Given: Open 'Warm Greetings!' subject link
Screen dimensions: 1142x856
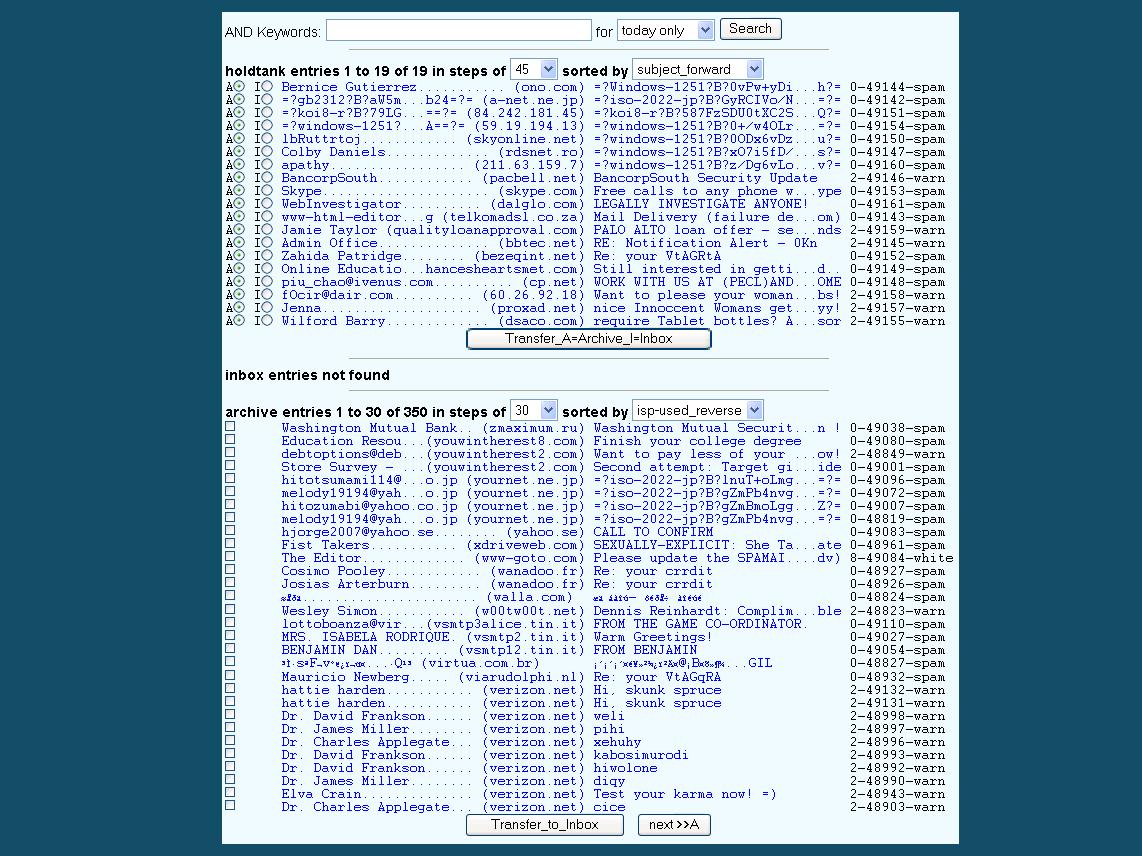Looking at the screenshot, I should [653, 637].
